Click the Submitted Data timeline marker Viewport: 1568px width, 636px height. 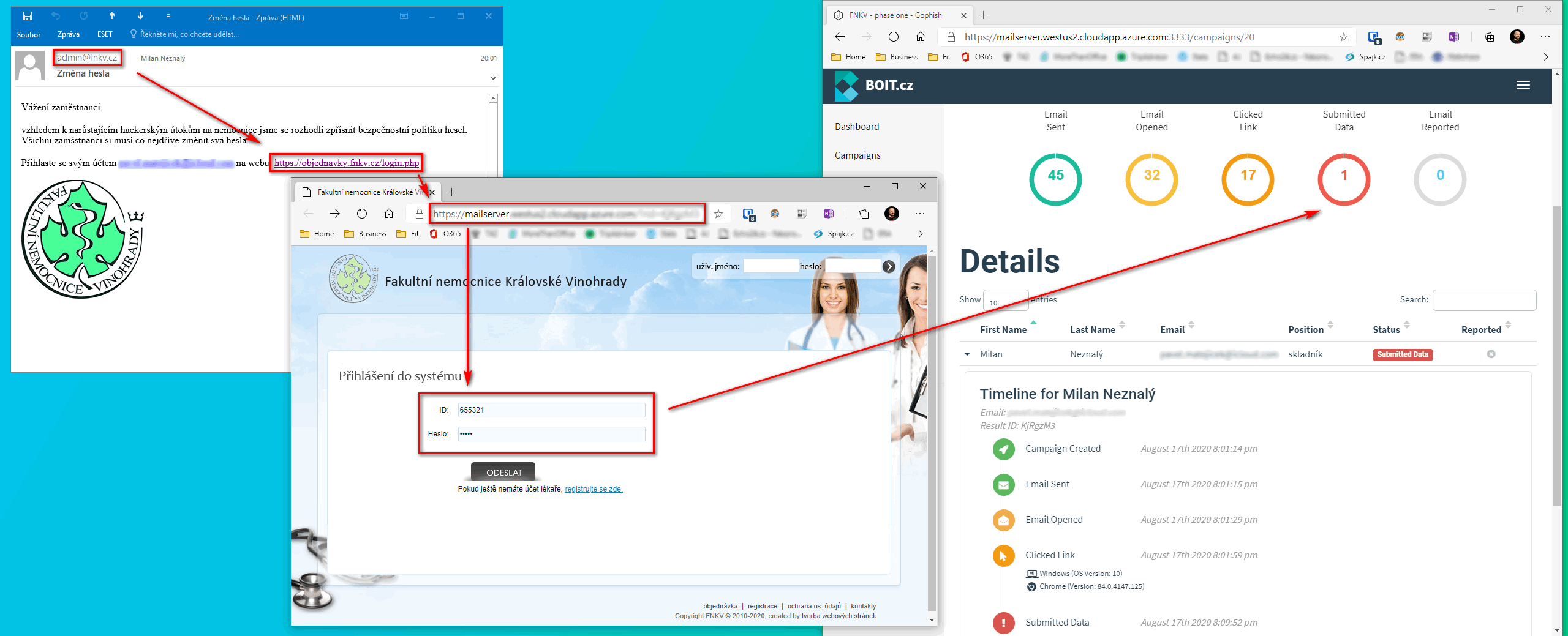point(1003,623)
